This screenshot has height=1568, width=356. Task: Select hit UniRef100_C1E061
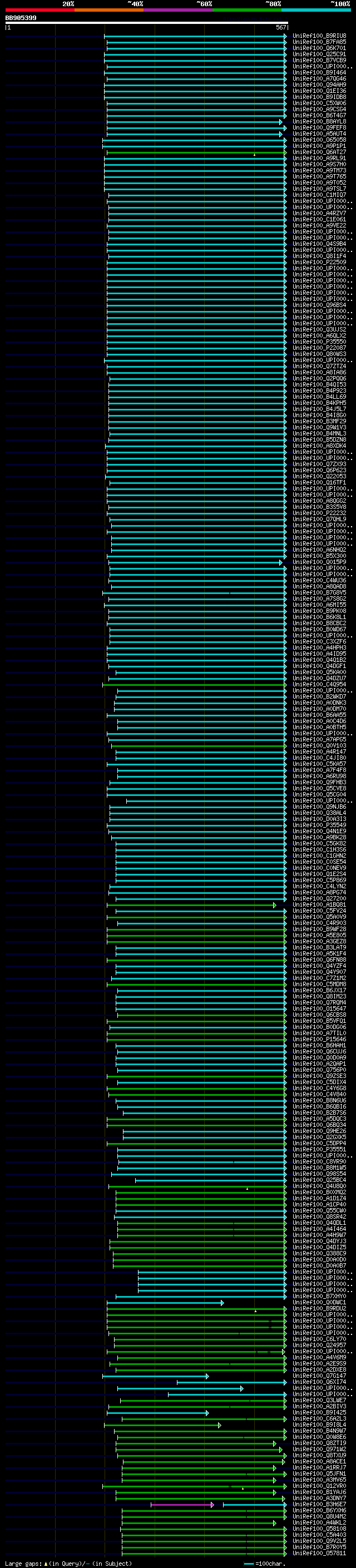[x=319, y=219]
